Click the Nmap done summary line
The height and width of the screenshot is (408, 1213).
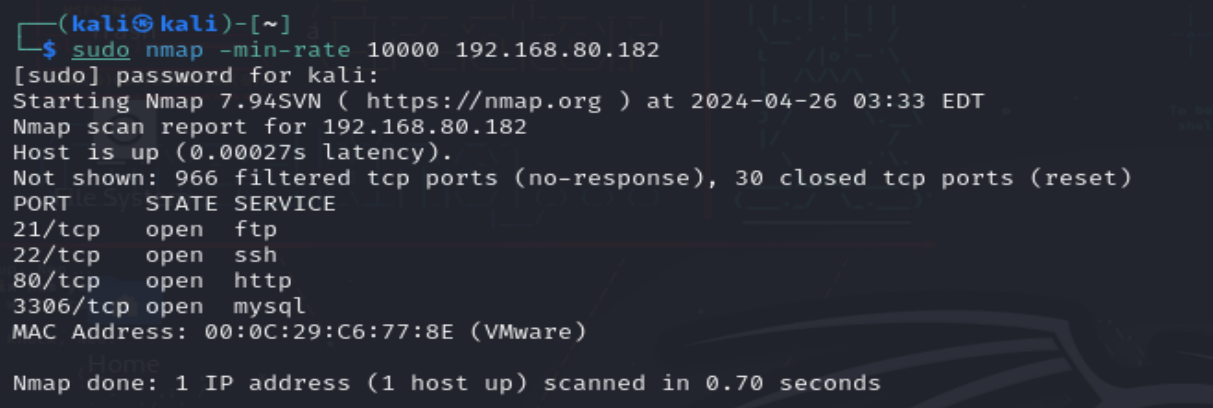click(x=446, y=383)
